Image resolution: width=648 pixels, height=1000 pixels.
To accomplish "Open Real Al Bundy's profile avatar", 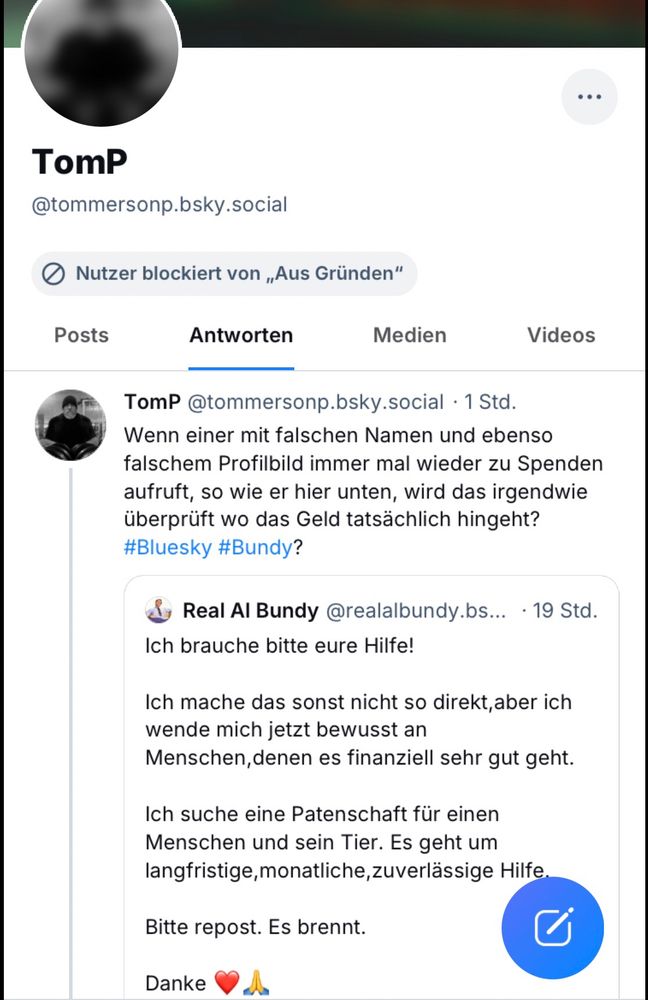I will (160, 610).
